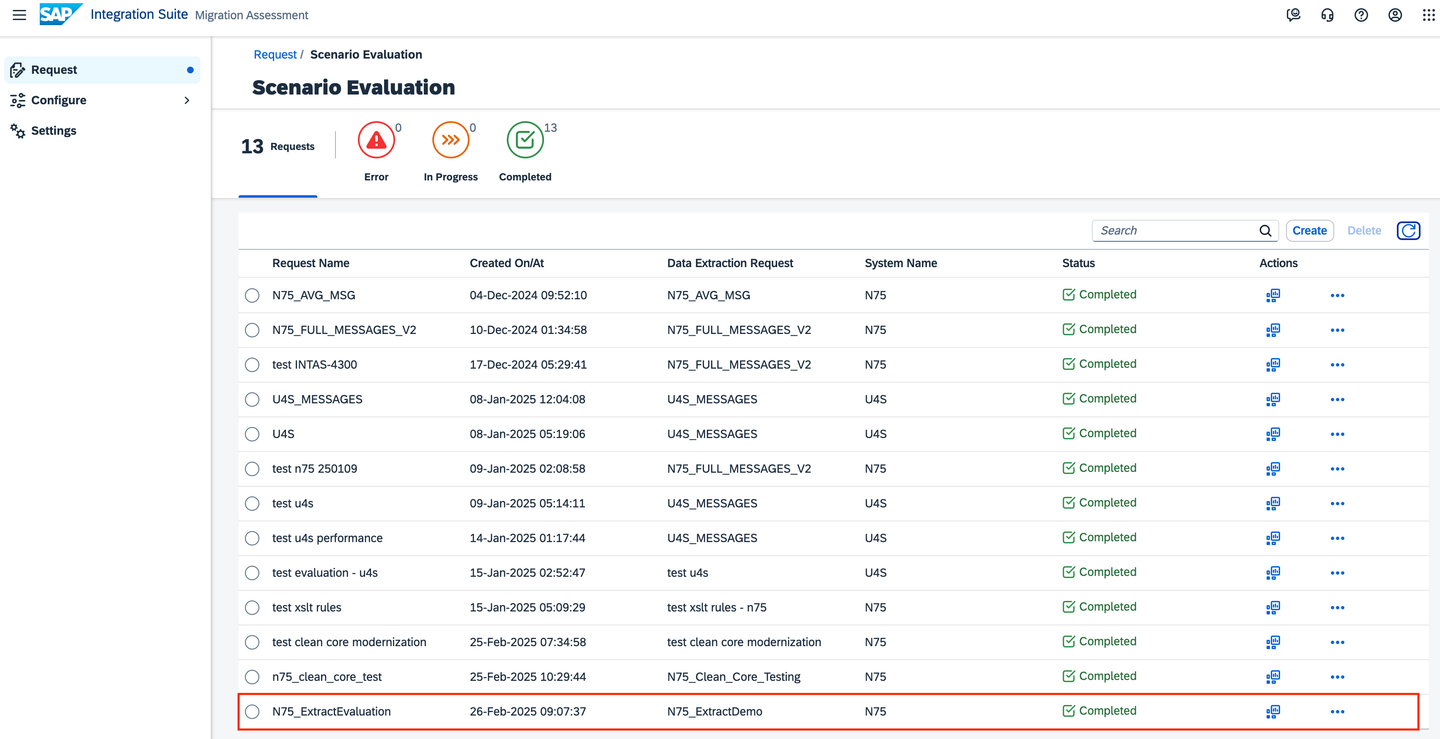The image size is (1440, 739).
Task: Click the 'test u4s' data extraction cell
Action: (x=688, y=573)
